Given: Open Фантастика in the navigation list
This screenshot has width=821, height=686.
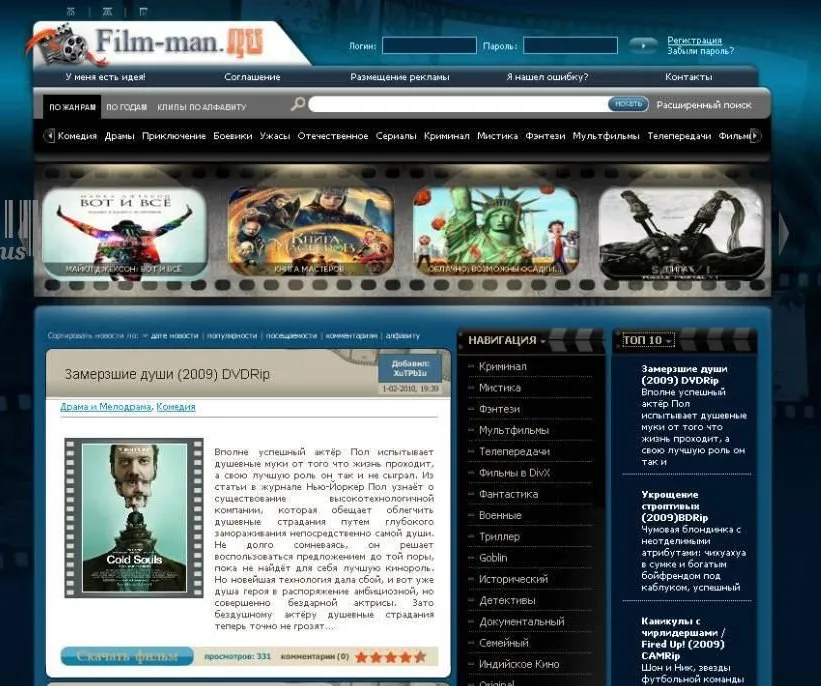Looking at the screenshot, I should tap(508, 494).
